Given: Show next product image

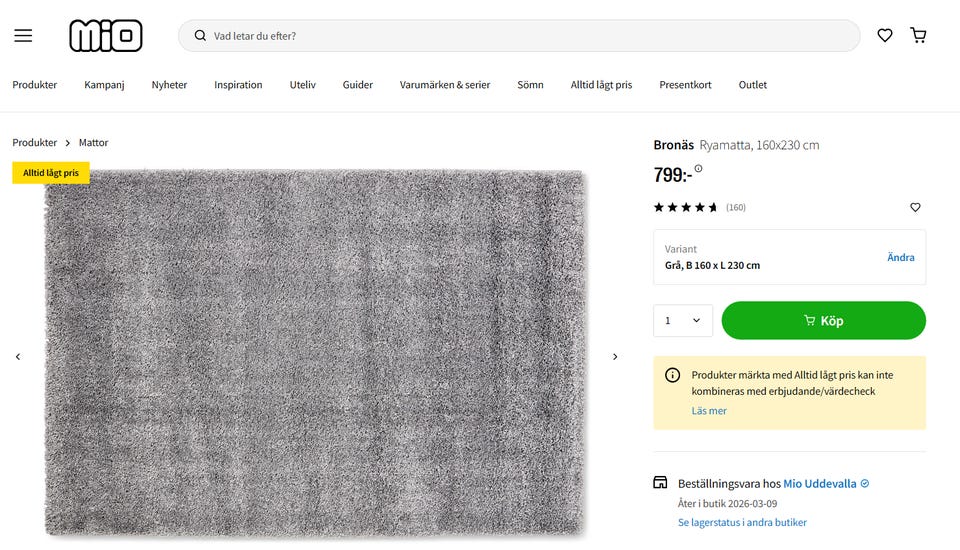Looking at the screenshot, I should pos(615,356).
